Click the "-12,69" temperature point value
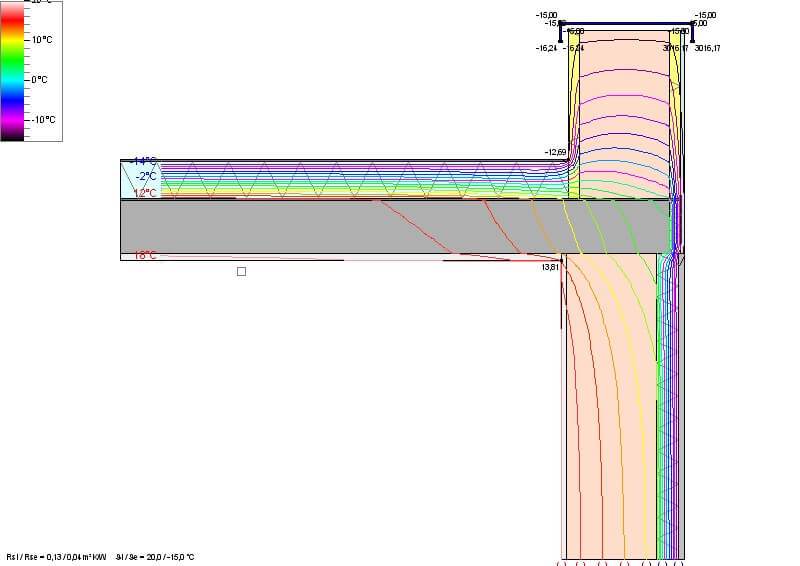Image resolution: width=800 pixels, height=566 pixels. click(555, 152)
